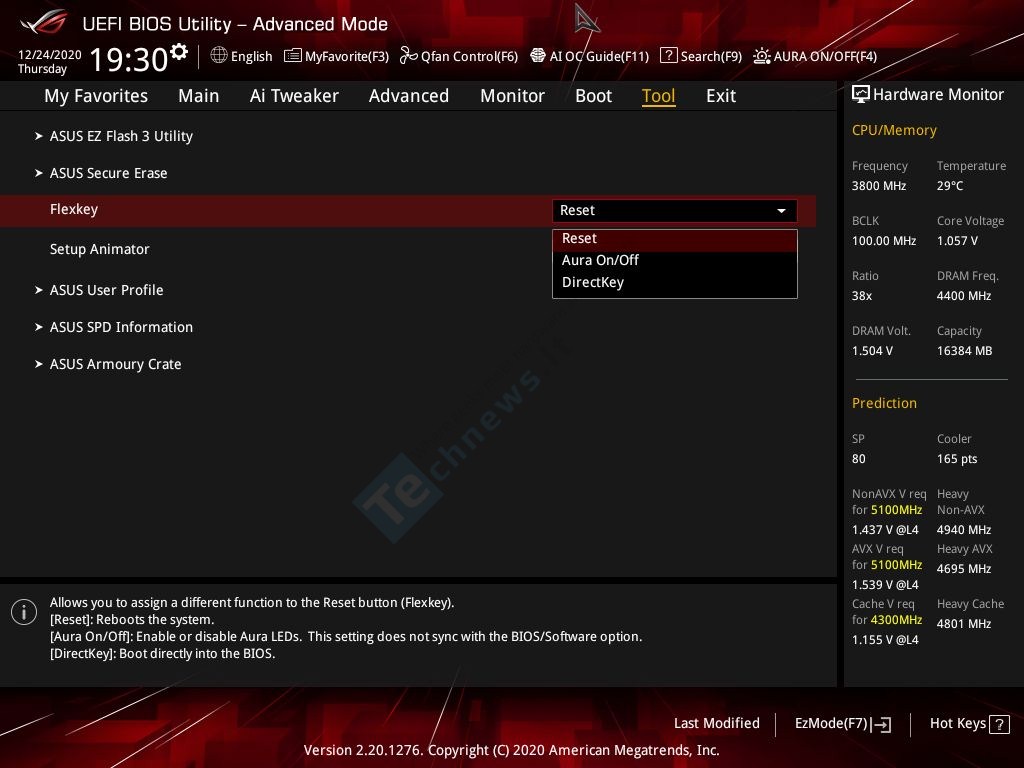The image size is (1024, 768).
Task: Click the 29°C temperature value
Action: point(950,186)
